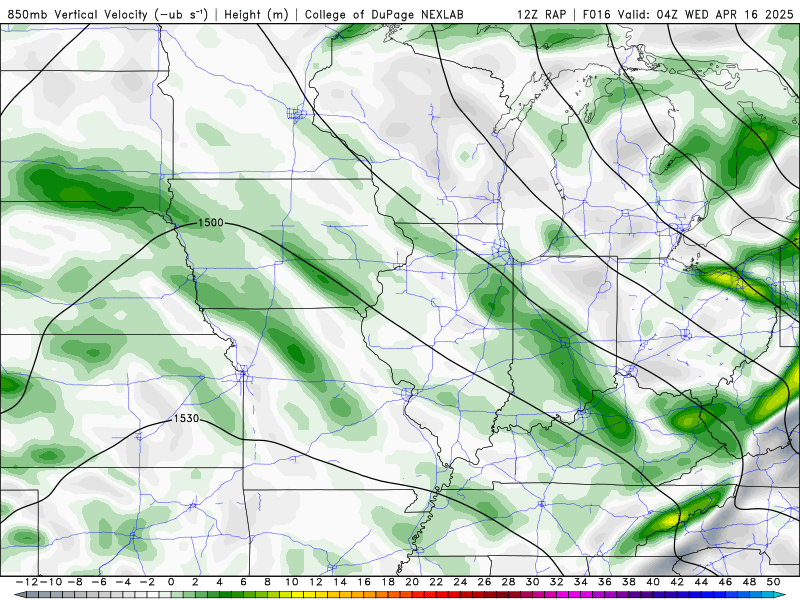The image size is (800, 600).
Task: Click the '42' color scale label
Action: [677, 582]
